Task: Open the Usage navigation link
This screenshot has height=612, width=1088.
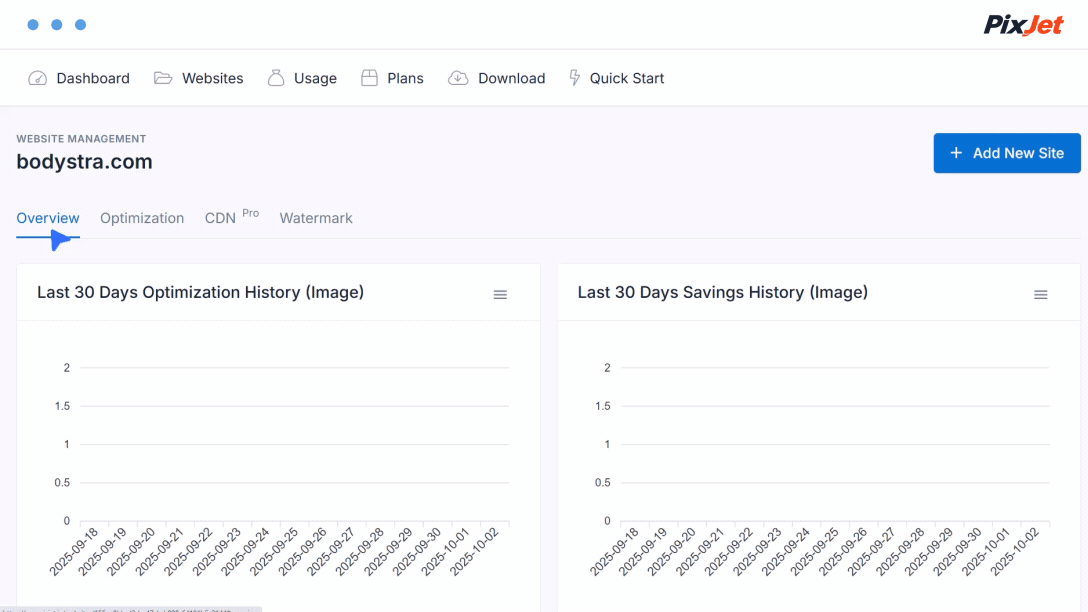Action: click(x=315, y=78)
